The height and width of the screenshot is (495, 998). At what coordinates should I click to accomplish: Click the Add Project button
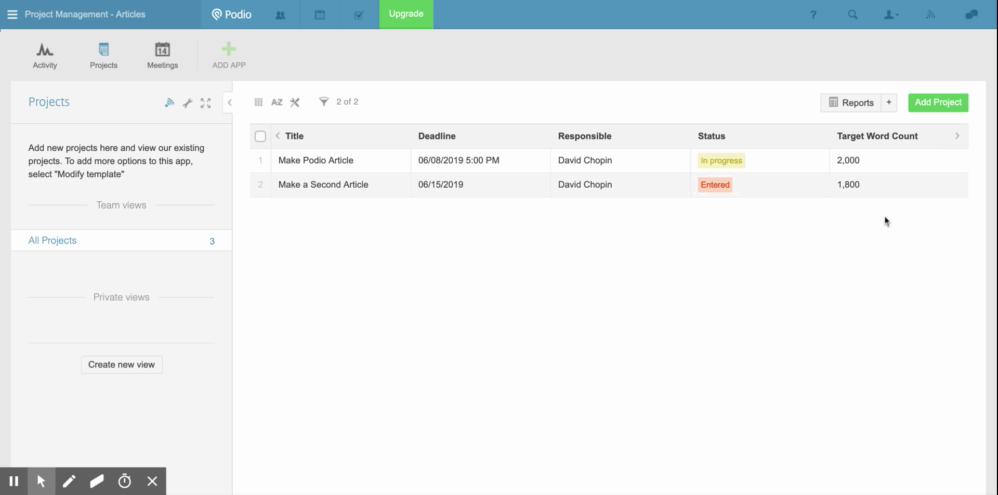click(937, 102)
